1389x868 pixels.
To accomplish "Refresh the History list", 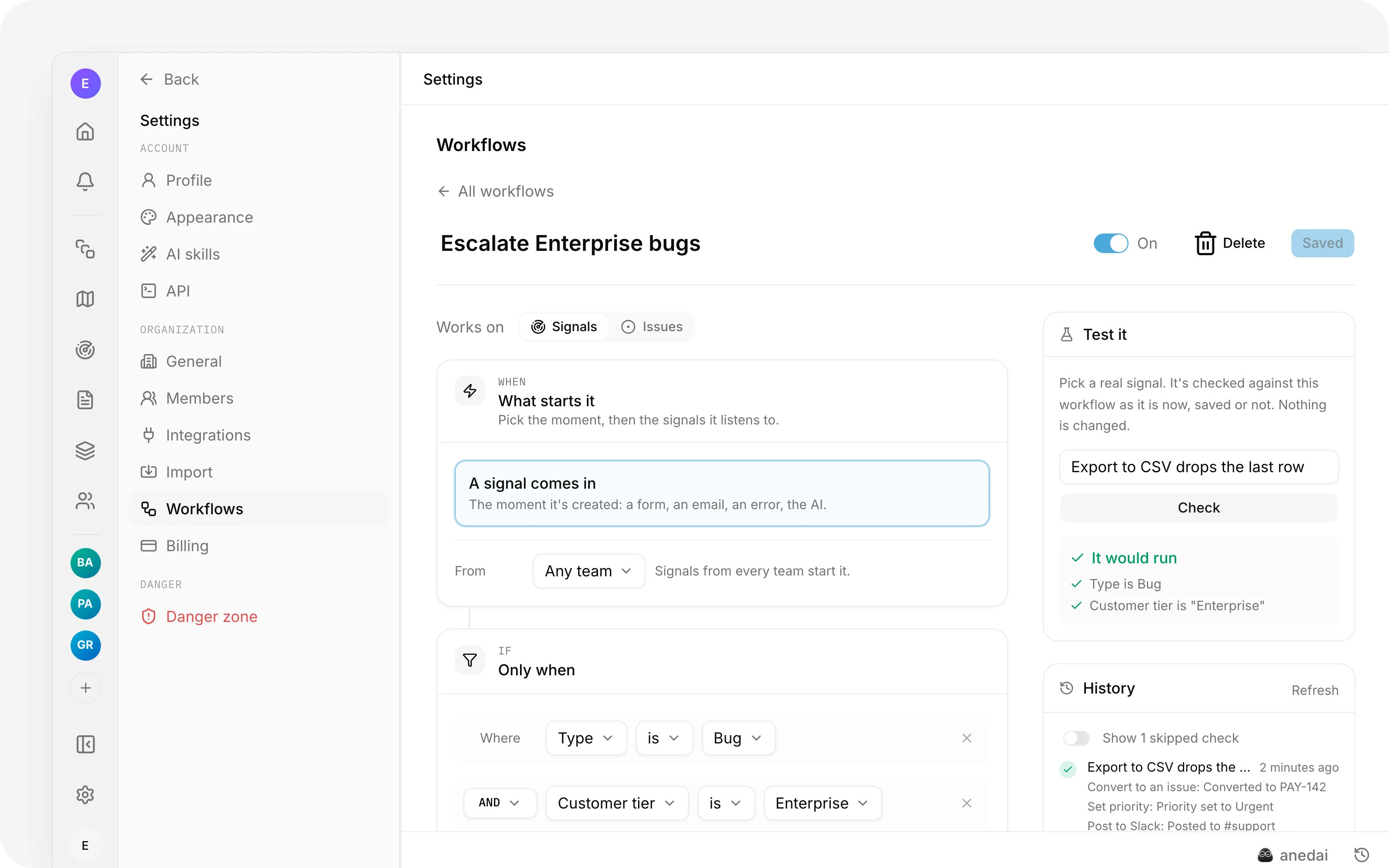I will [1314, 690].
